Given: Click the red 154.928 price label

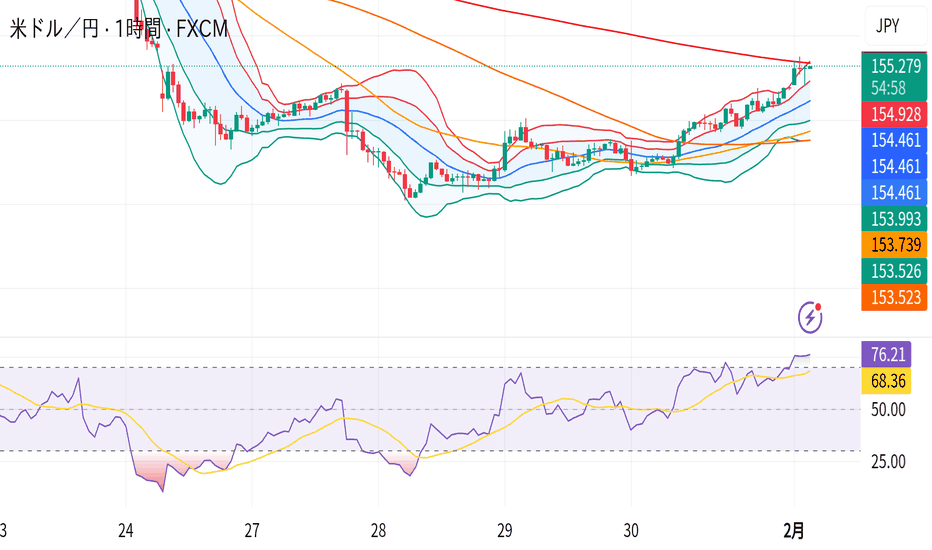Looking at the screenshot, I should [x=895, y=112].
